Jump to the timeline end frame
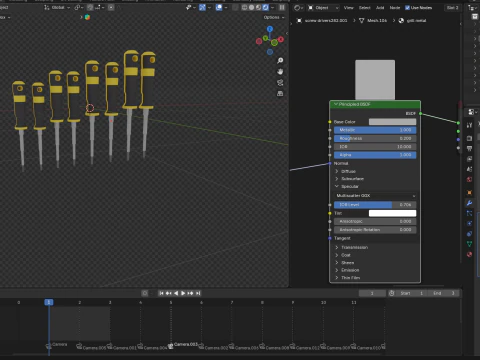480x360 pixels. click(x=198, y=293)
